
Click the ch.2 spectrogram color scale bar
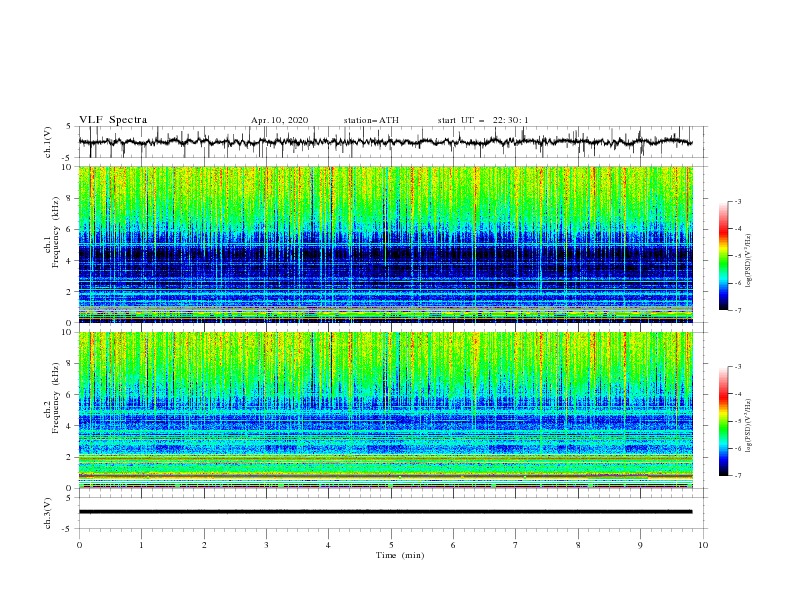point(723,421)
